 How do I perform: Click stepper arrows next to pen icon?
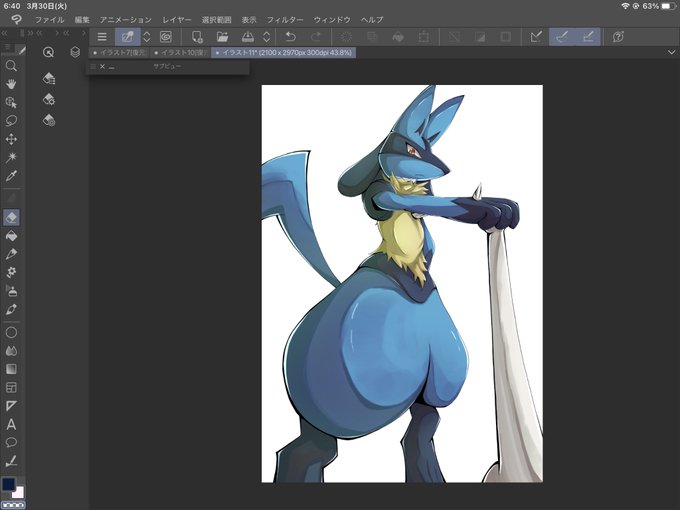(x=147, y=37)
